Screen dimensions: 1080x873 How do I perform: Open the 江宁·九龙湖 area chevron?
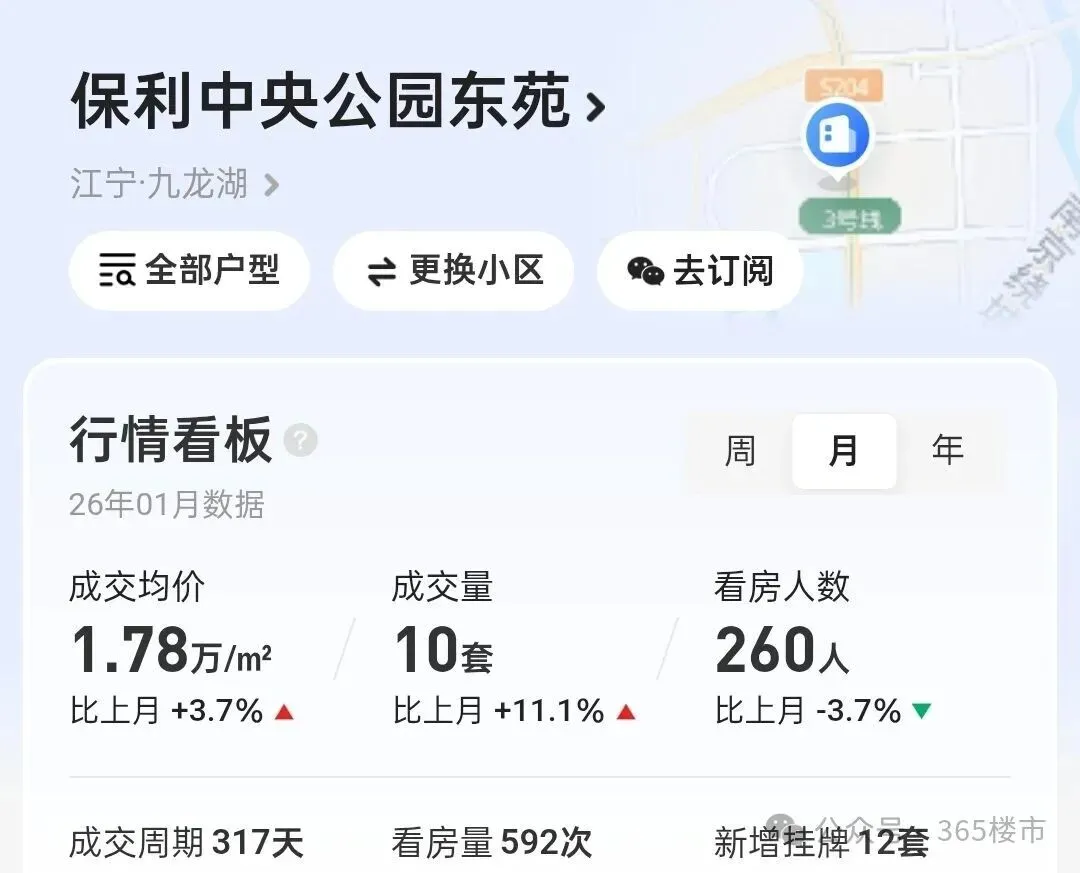pyautogui.click(x=272, y=185)
